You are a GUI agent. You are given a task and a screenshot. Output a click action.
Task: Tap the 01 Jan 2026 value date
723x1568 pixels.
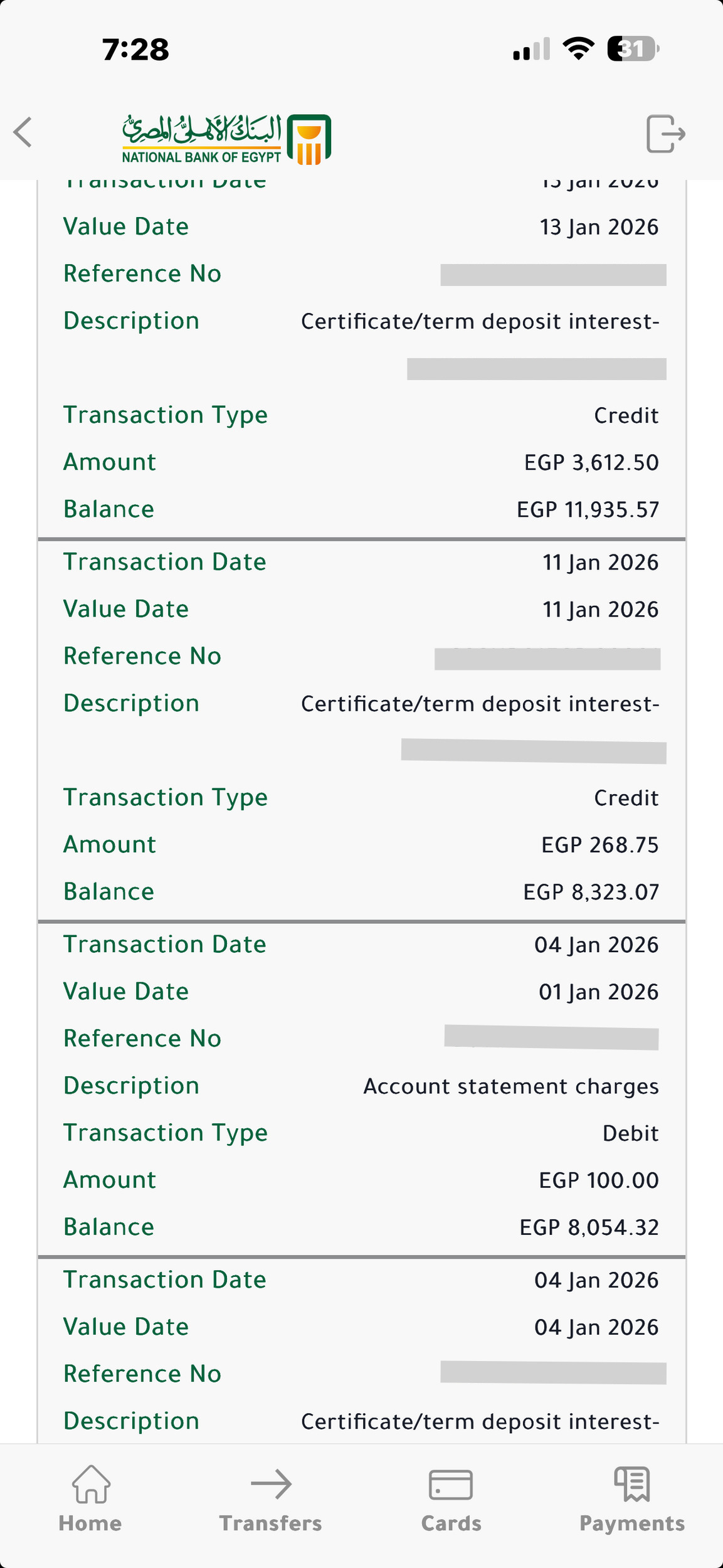(599, 992)
